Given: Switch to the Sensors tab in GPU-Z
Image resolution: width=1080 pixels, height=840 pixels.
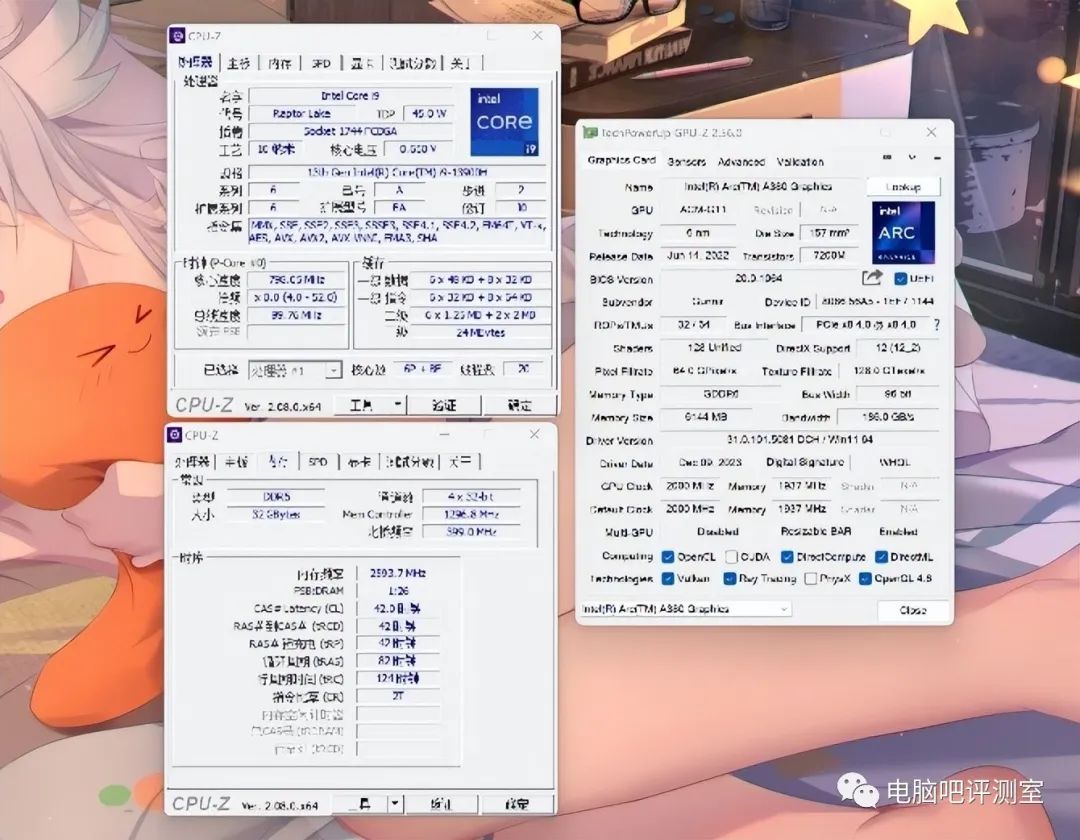Looking at the screenshot, I should 686,162.
